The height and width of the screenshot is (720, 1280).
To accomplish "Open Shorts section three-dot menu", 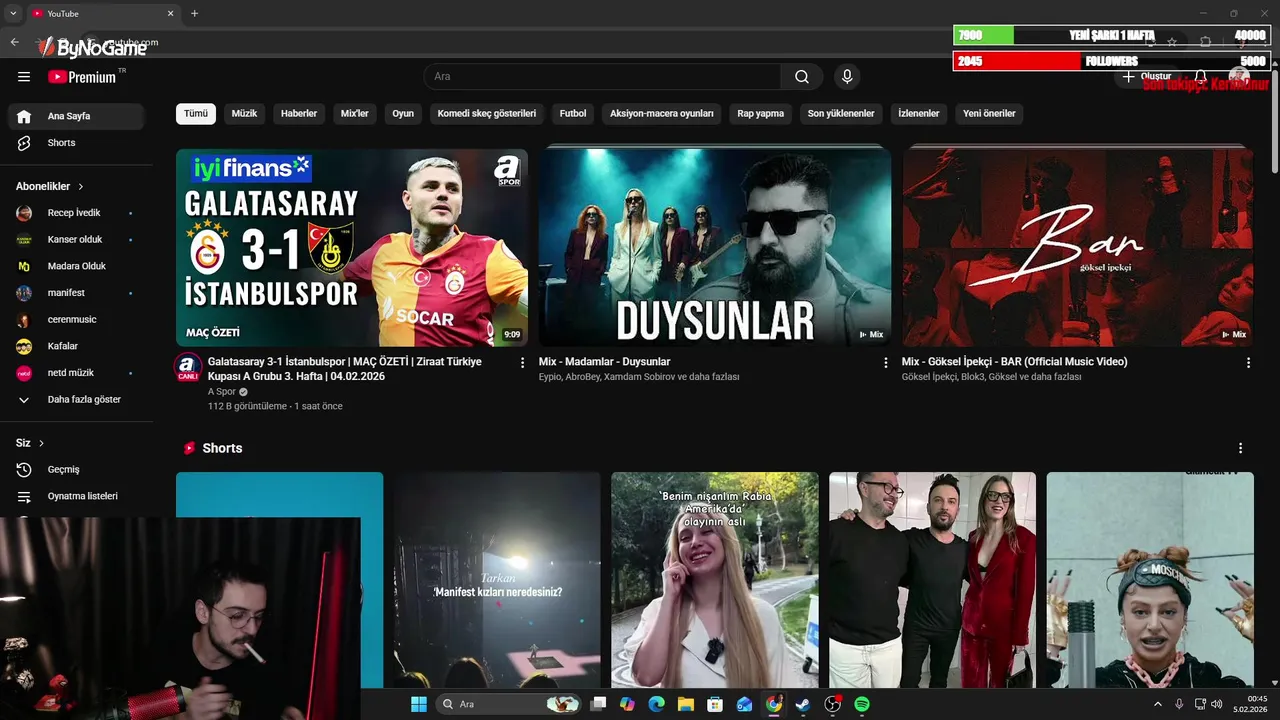I will coord(1240,448).
